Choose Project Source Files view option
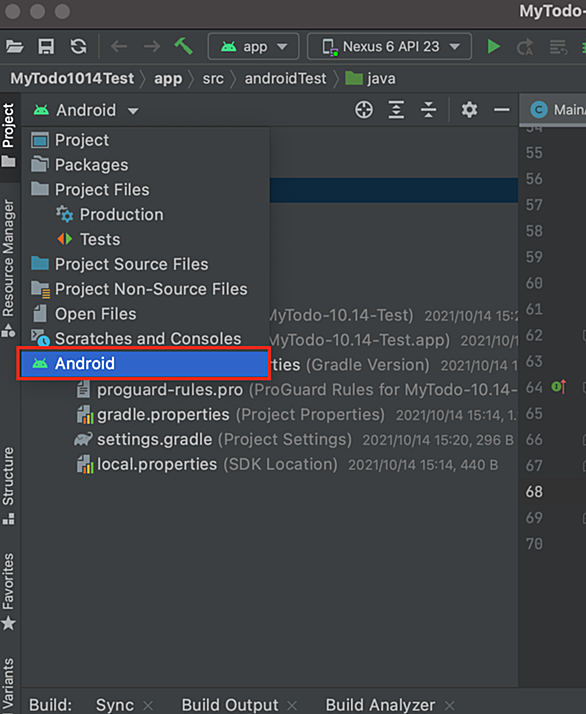 (x=131, y=264)
